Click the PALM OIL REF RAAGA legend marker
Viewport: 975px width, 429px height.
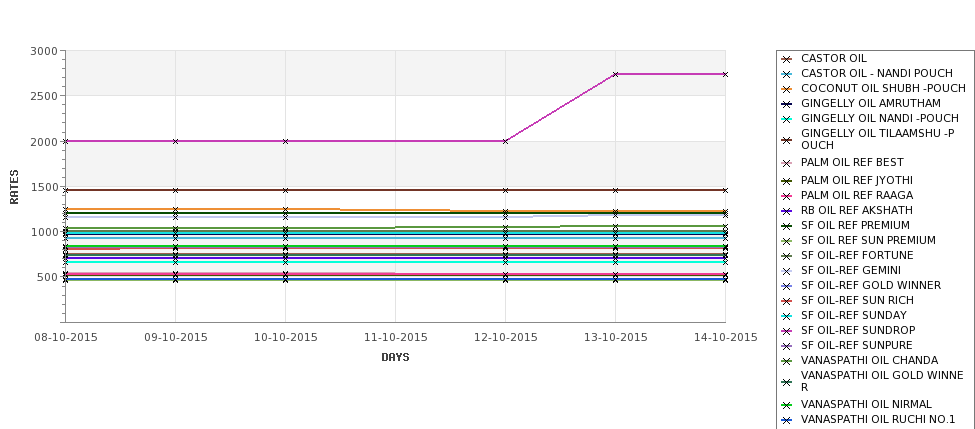786,196
